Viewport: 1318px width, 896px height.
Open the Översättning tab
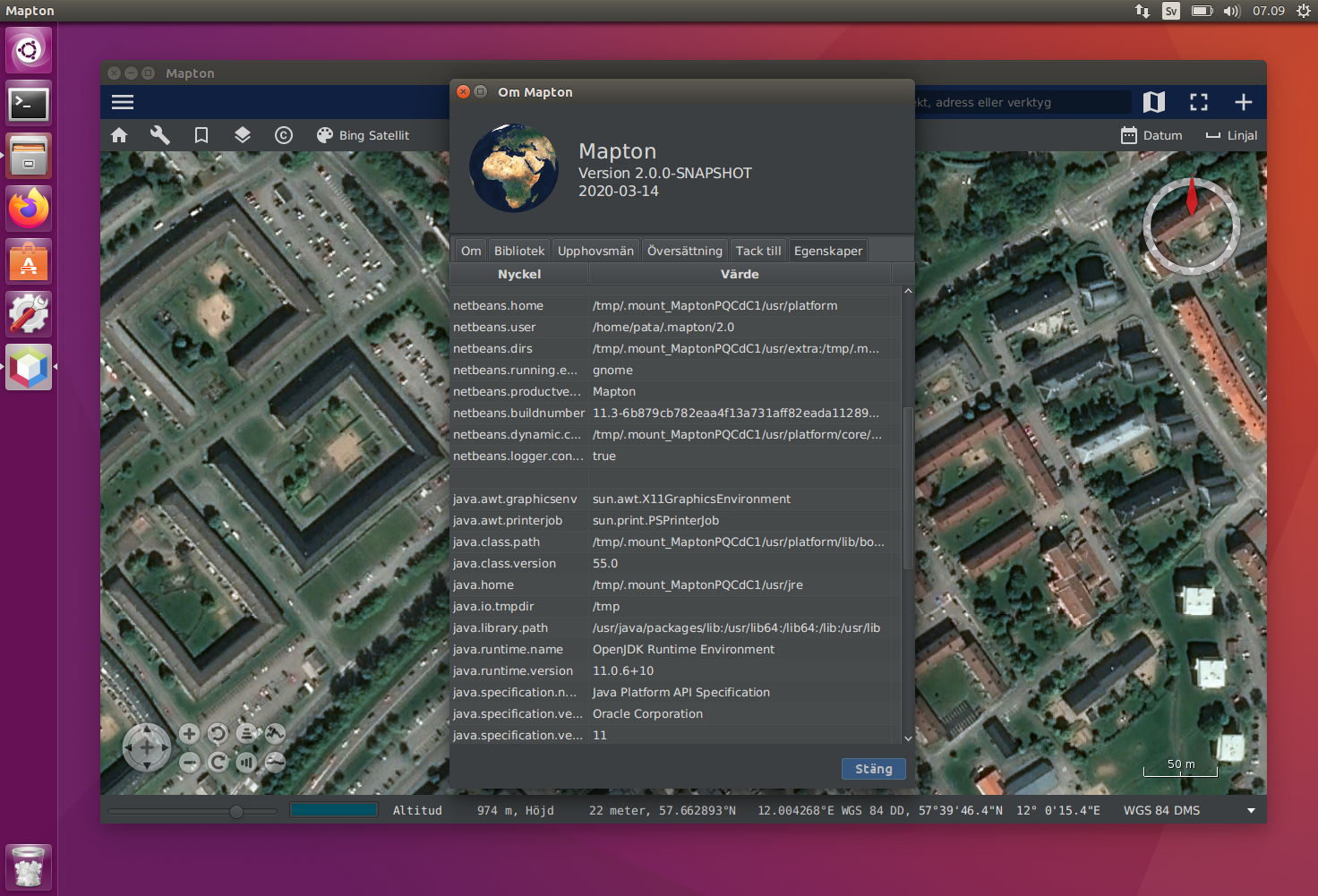click(684, 251)
